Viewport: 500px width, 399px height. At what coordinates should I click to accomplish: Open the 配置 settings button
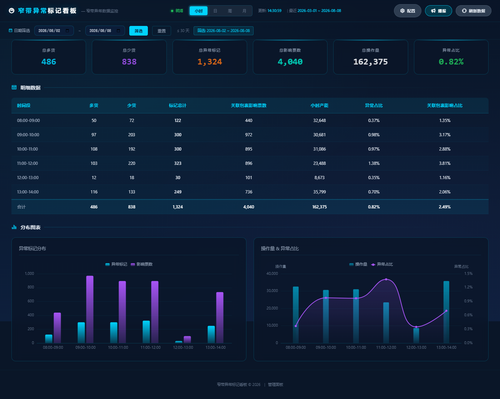tap(407, 11)
